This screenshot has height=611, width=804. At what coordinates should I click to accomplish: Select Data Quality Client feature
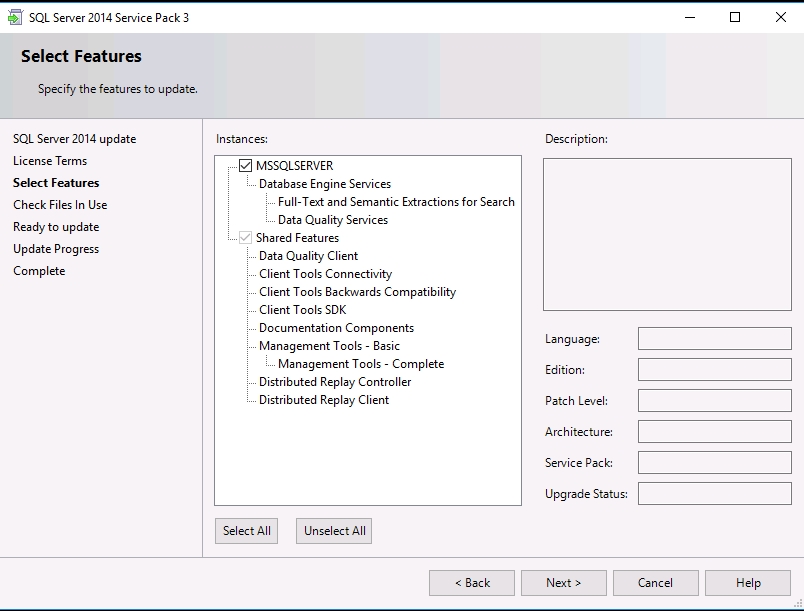point(308,256)
